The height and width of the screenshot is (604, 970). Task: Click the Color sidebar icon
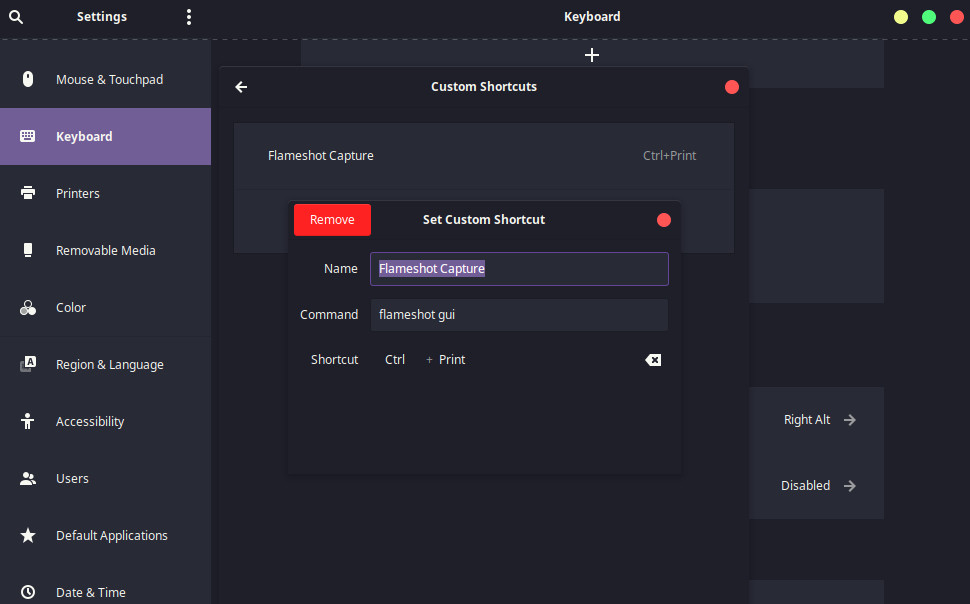tap(28, 308)
